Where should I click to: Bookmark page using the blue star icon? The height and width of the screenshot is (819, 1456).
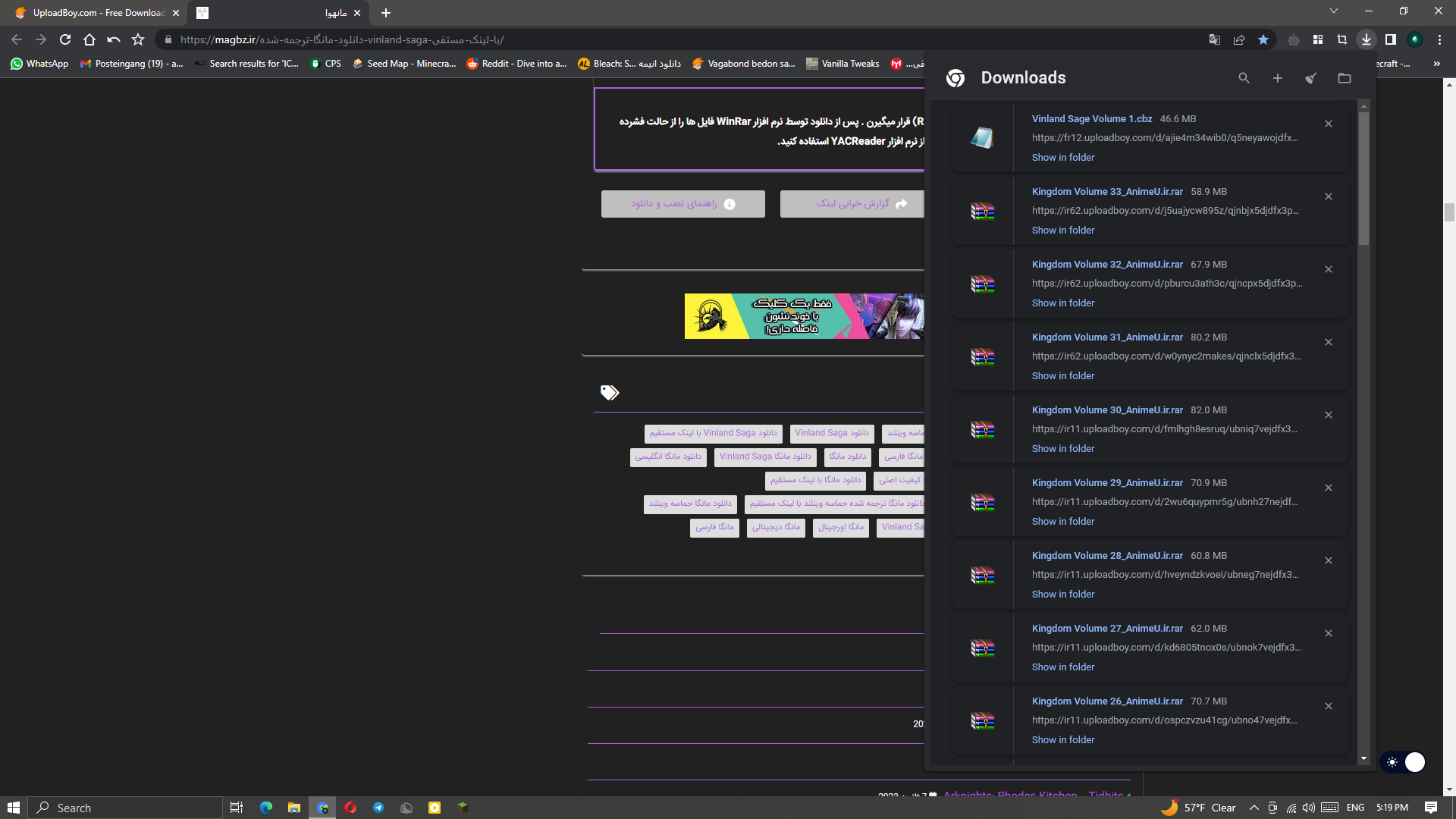click(1263, 39)
